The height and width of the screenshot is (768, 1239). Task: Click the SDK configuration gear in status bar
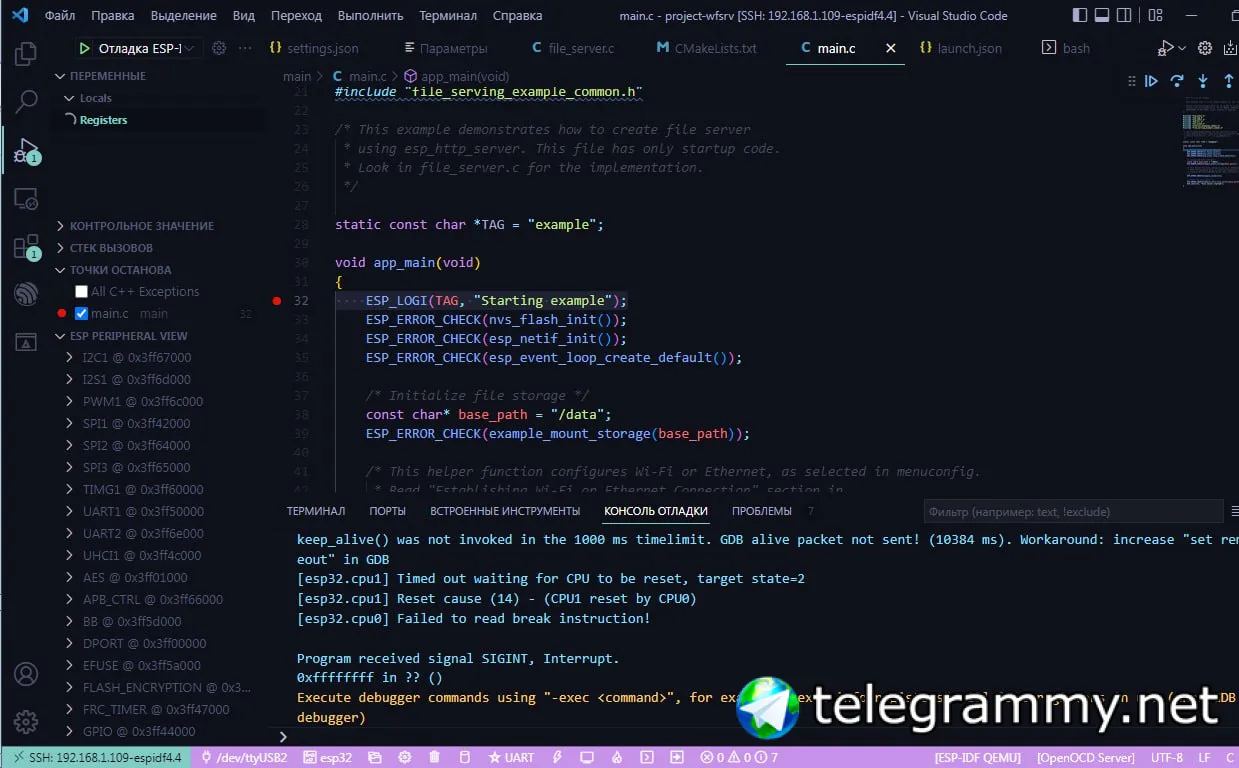(406, 758)
